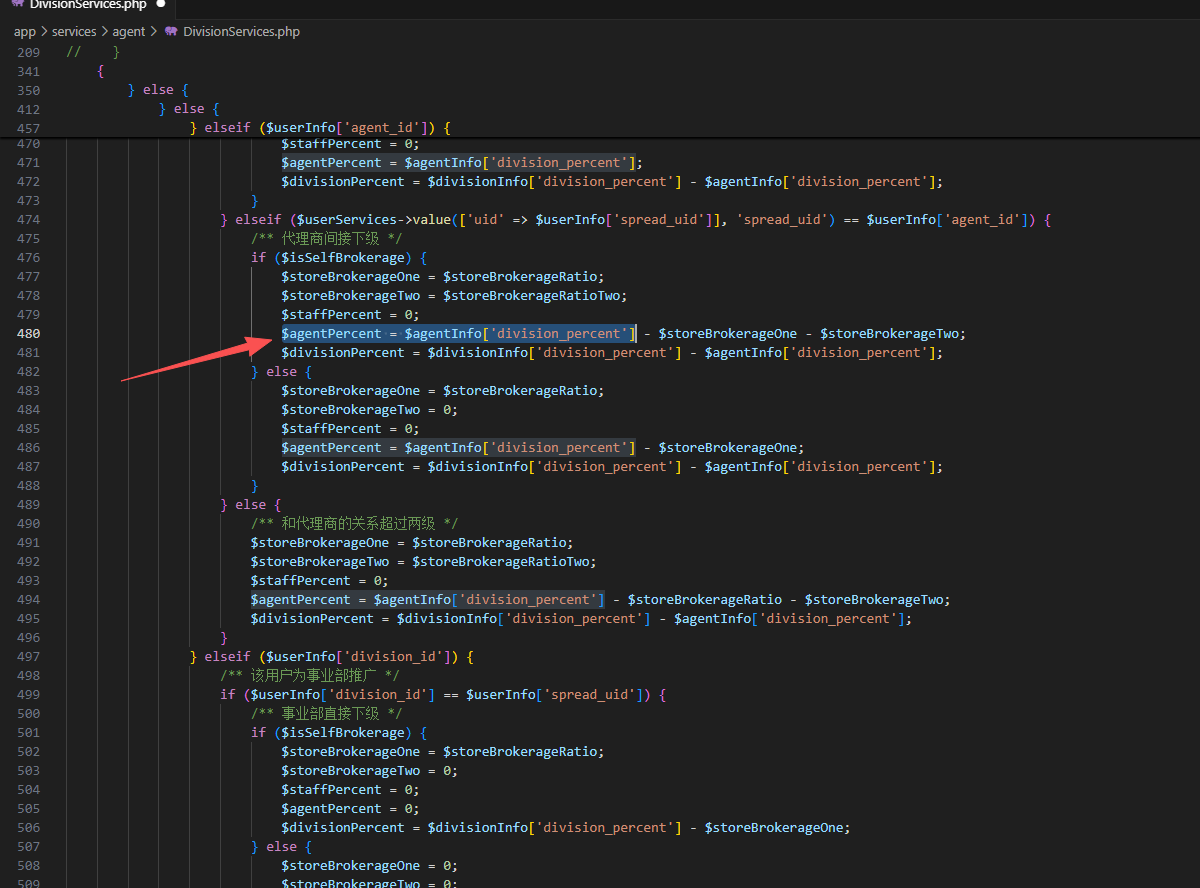Image resolution: width=1200 pixels, height=888 pixels.
Task: Click the PHP elephant icon in breadcrumb
Action: point(171,32)
